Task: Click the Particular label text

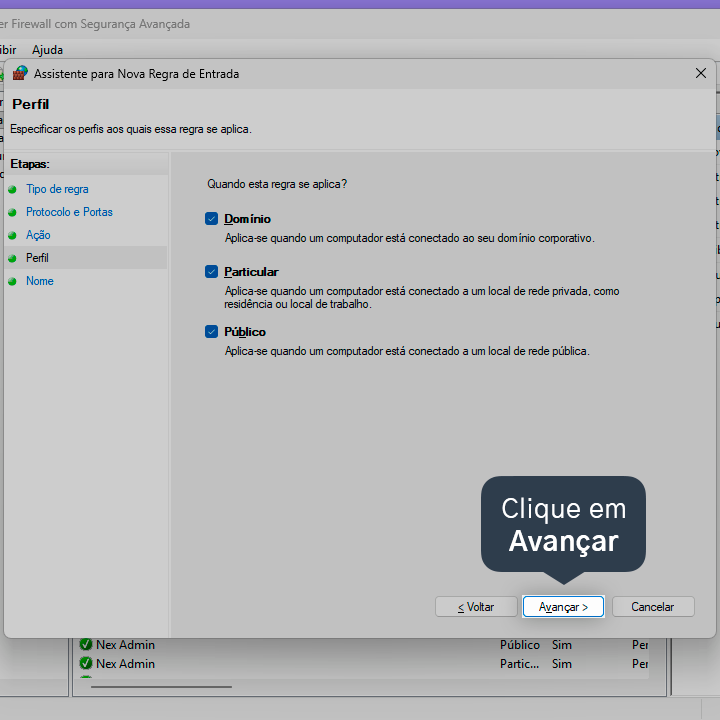Action: click(x=251, y=272)
